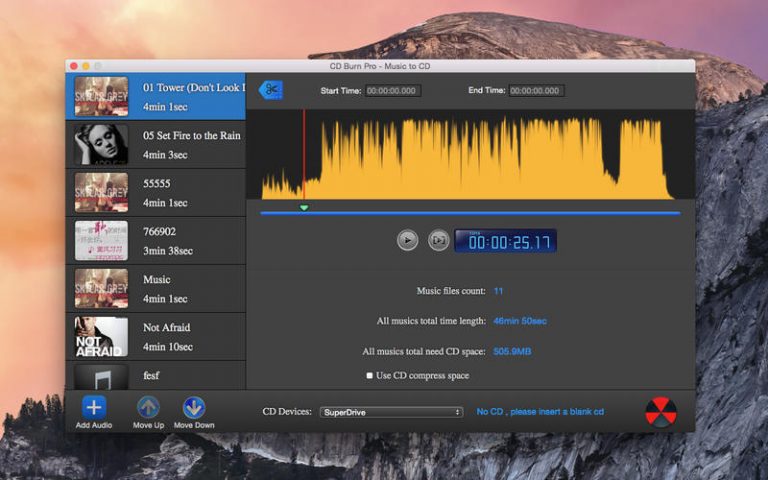Enable Use CD compress space checkbox
This screenshot has height=480, width=768.
(370, 375)
